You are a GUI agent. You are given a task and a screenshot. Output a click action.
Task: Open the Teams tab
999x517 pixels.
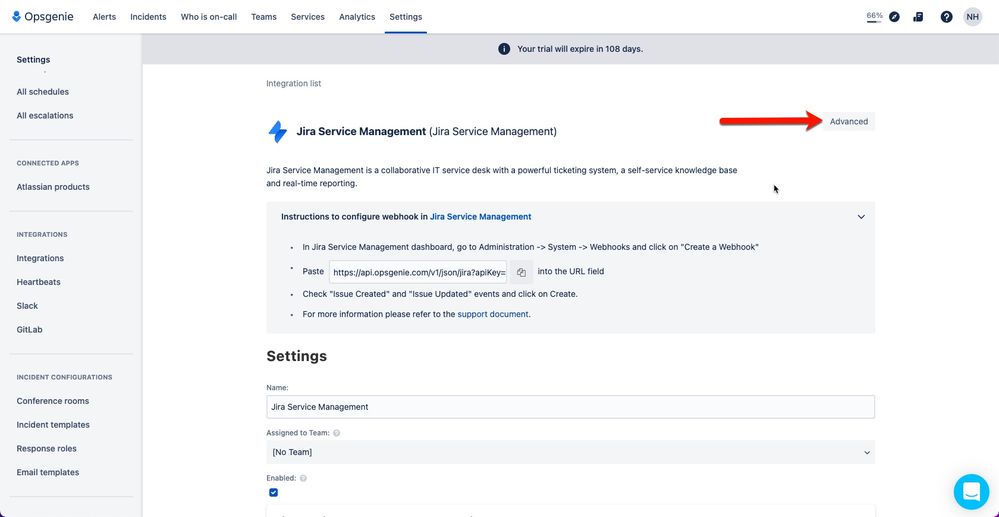[264, 17]
